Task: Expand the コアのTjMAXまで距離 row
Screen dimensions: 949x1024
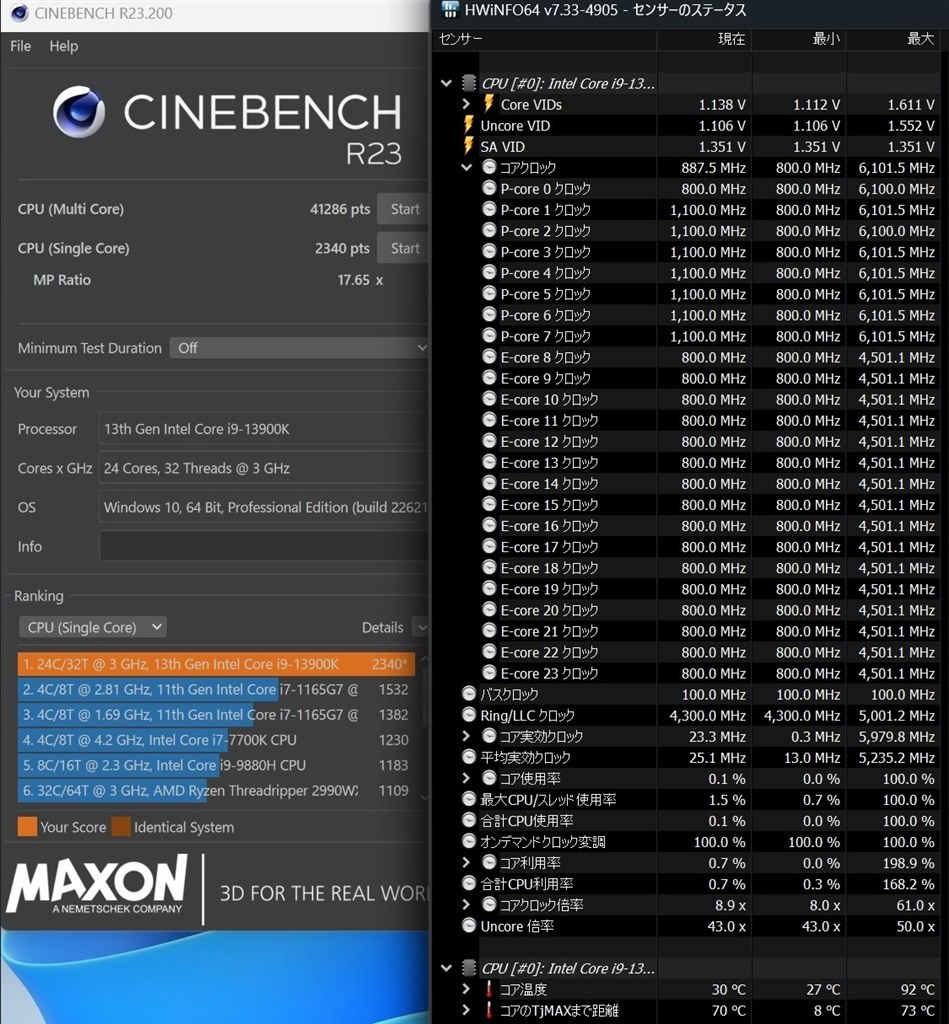Action: [466, 1010]
